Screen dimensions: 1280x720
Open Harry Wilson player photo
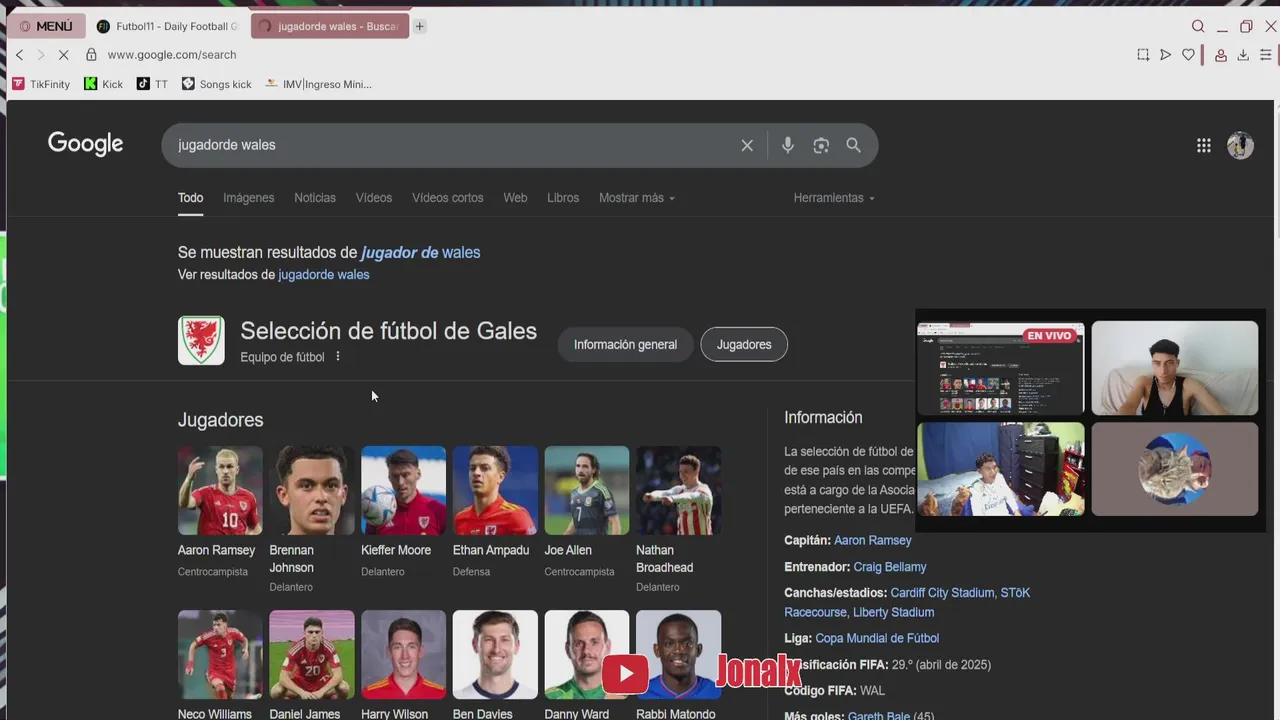403,654
